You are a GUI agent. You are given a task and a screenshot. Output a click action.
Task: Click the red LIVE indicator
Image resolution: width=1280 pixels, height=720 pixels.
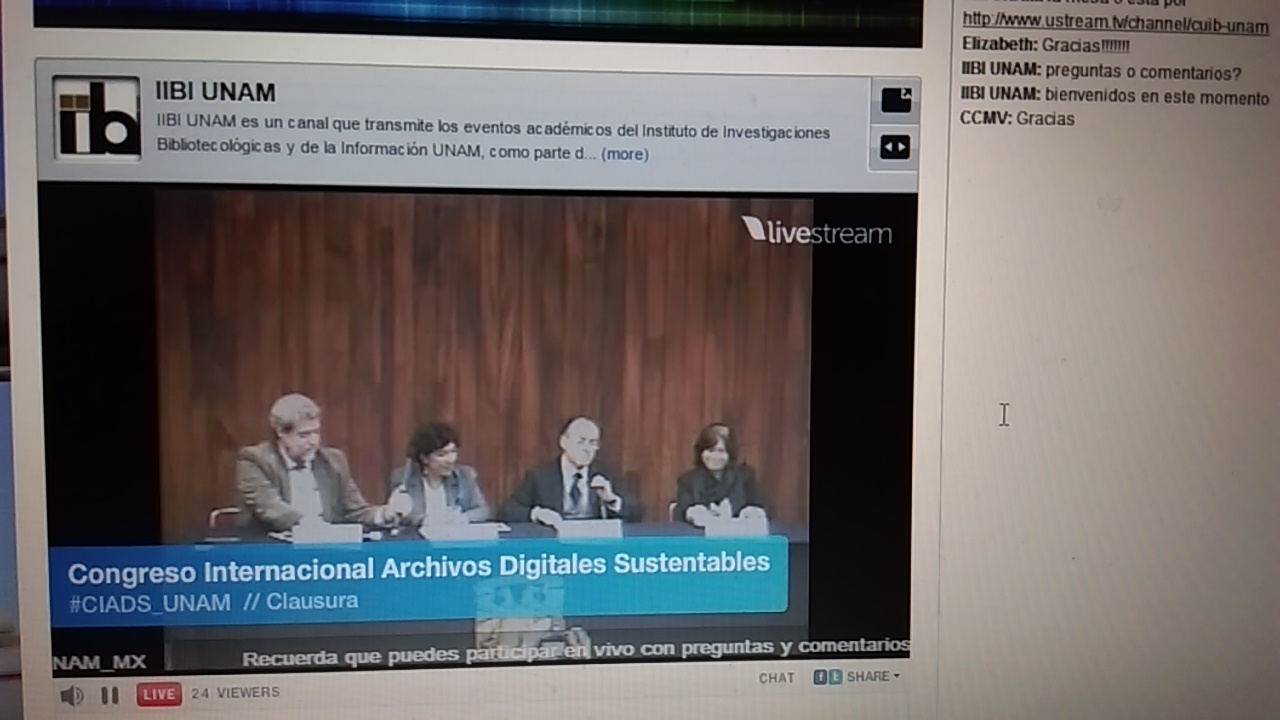[158, 694]
